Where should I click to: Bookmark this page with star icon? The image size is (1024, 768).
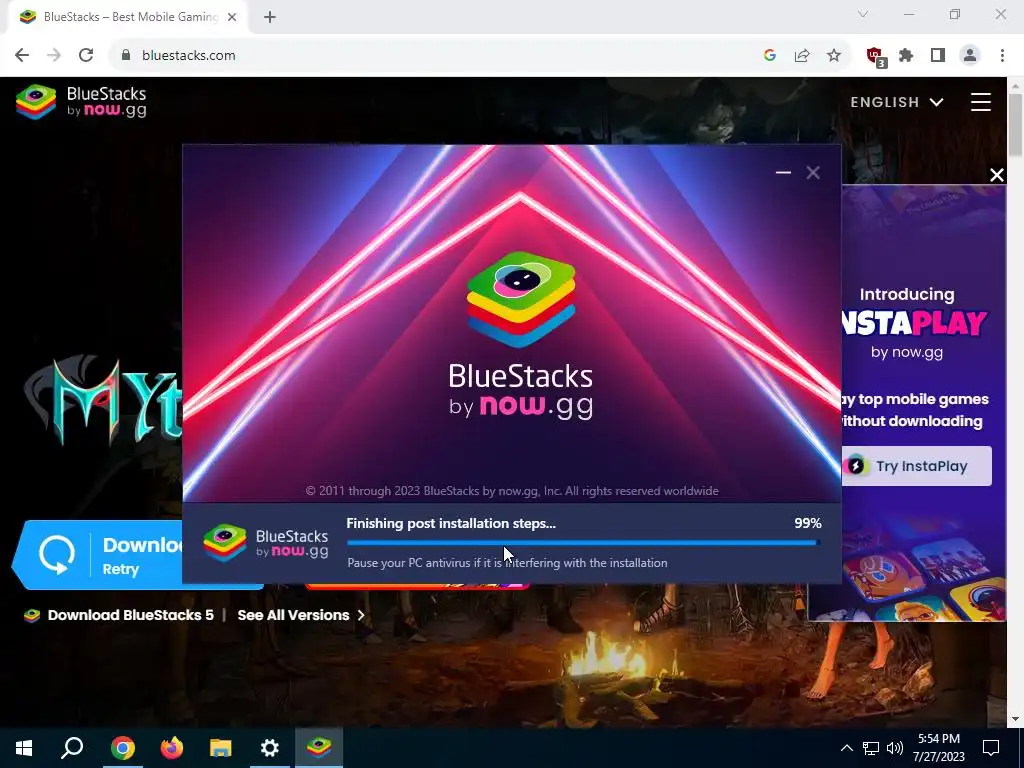[x=834, y=55]
